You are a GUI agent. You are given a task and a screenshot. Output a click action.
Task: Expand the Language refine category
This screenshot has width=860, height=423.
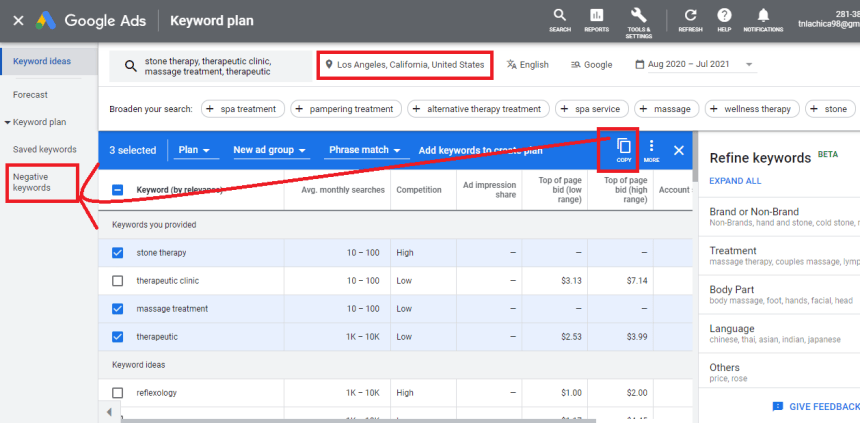[779, 334]
